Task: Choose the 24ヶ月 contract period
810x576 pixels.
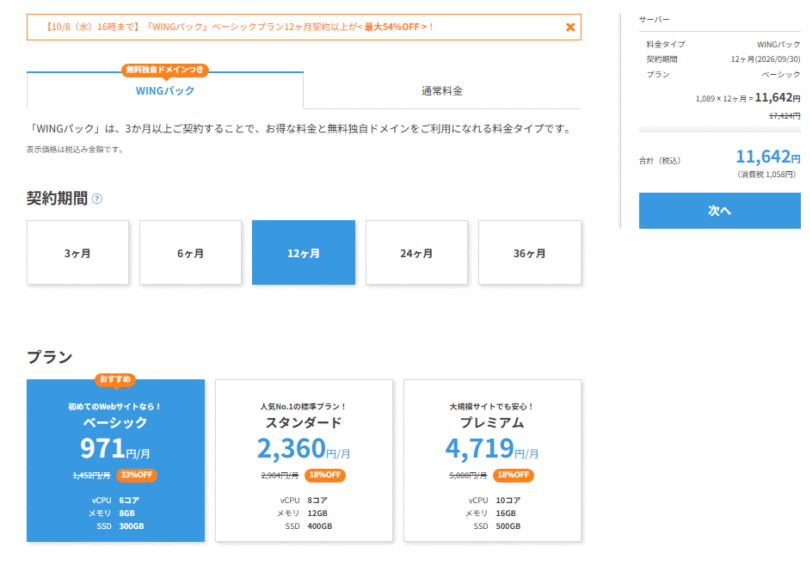Action: (x=416, y=253)
